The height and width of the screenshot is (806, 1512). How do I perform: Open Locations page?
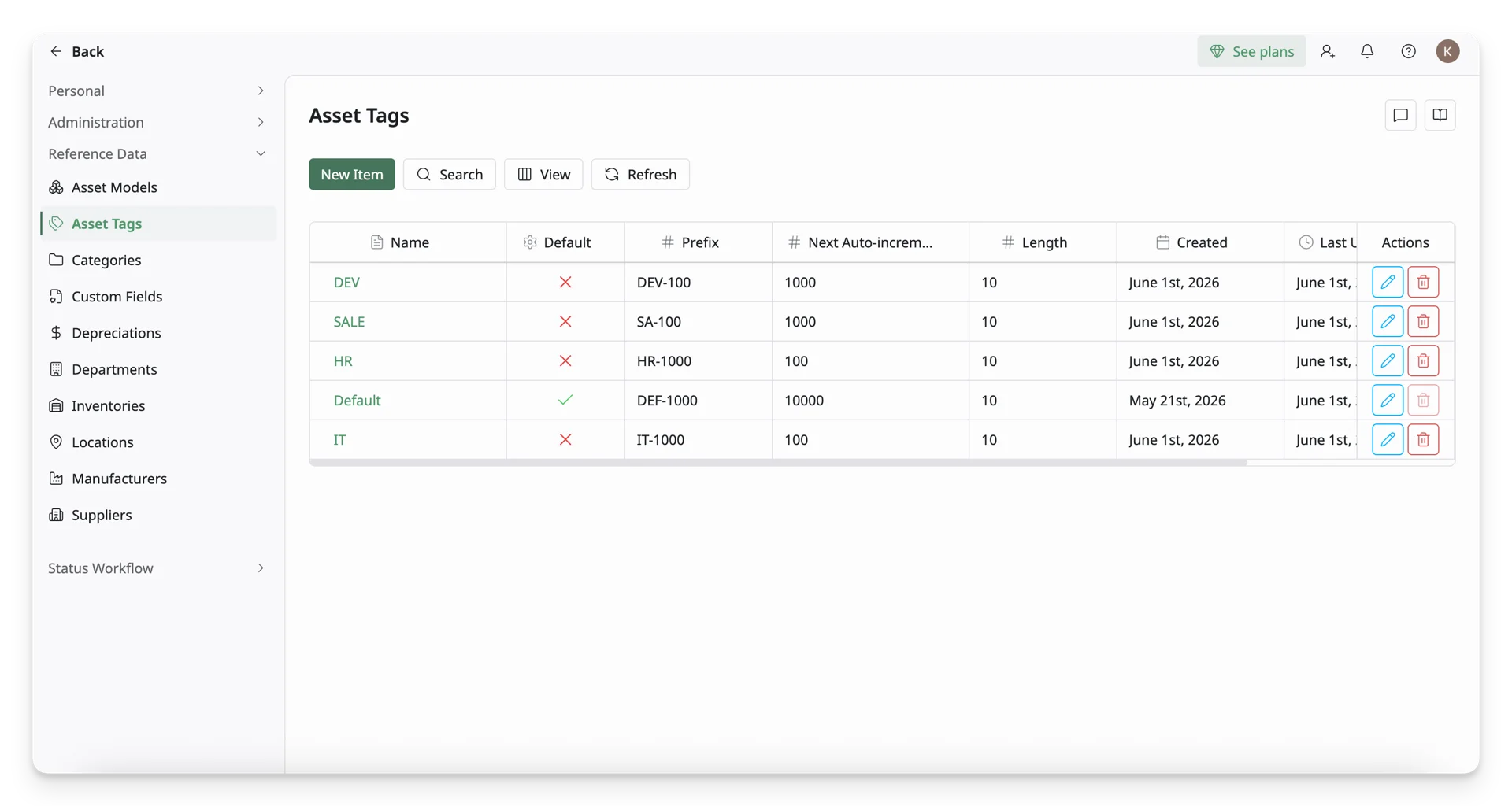coord(157,442)
